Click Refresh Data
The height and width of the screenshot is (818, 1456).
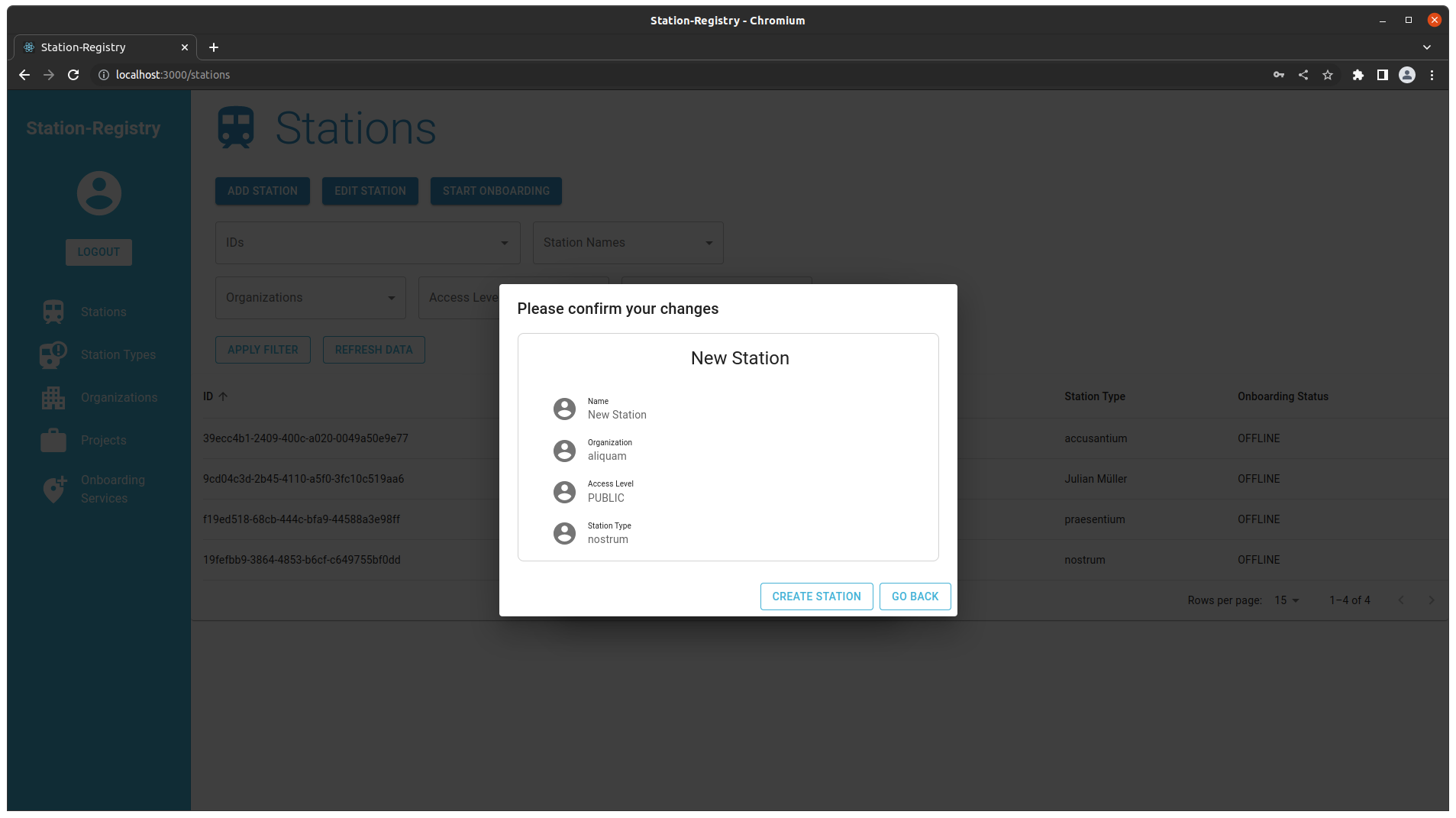click(x=374, y=350)
